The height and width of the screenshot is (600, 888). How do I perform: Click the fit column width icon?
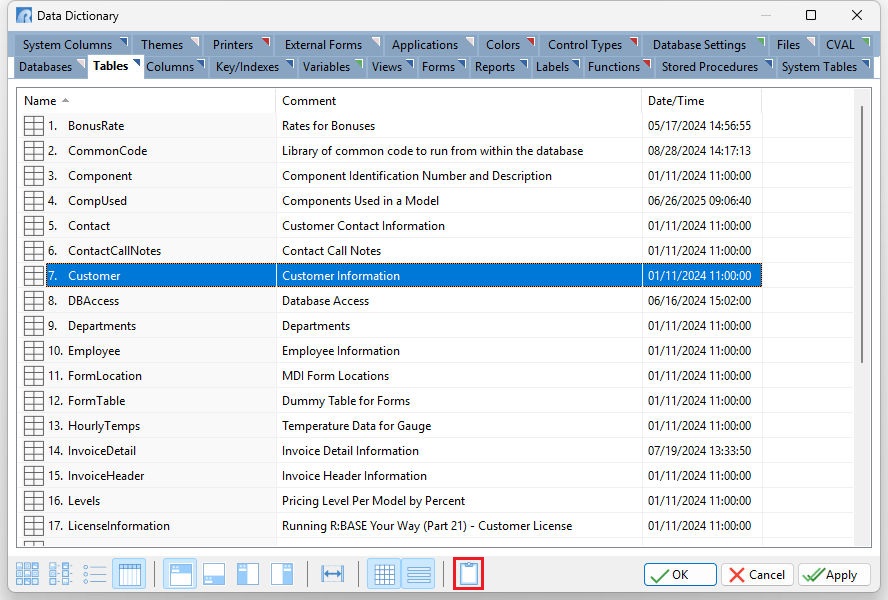tap(334, 574)
